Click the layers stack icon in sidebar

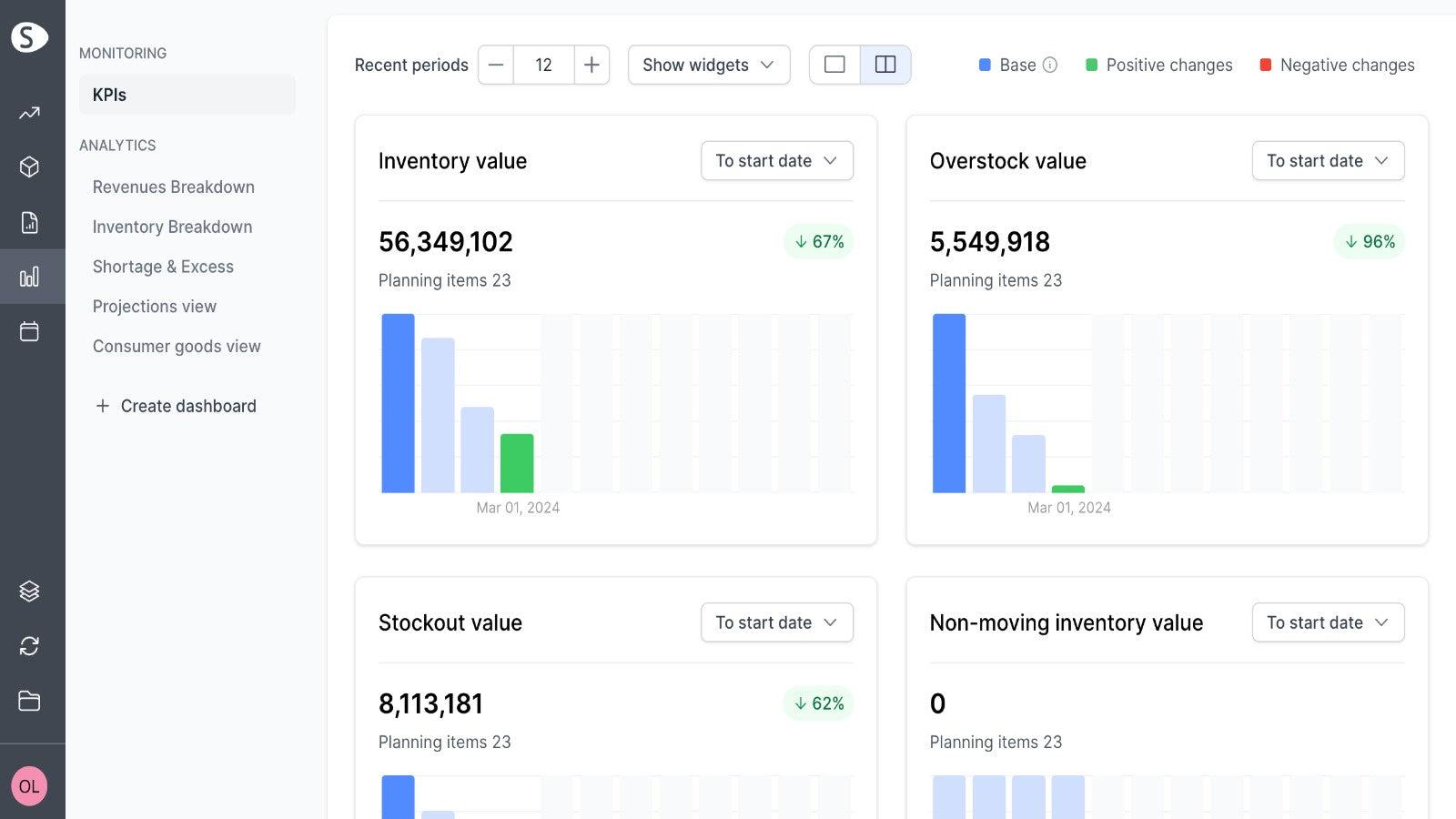[x=30, y=591]
